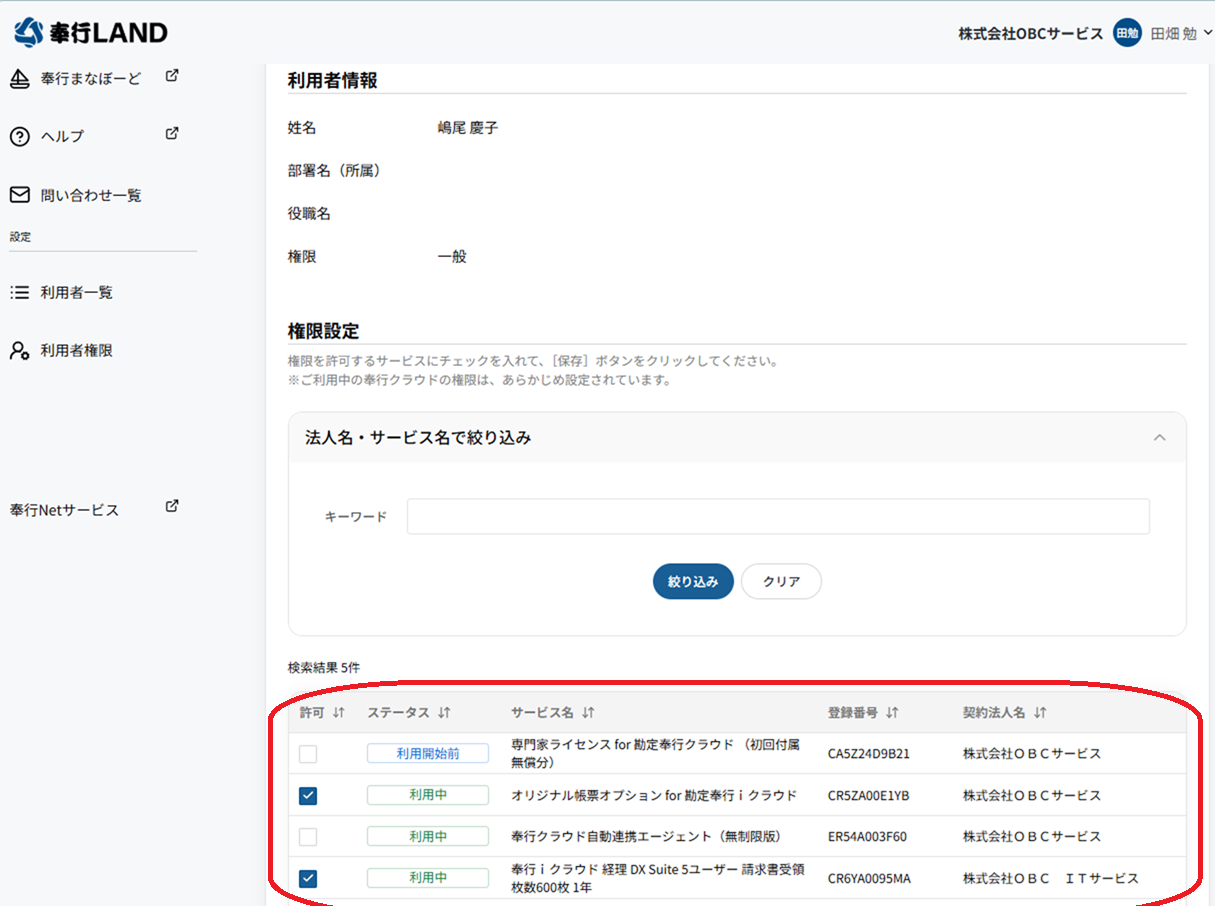Check 許可 for 奉行クラウド自動連携エージェント row
This screenshot has height=906, width=1215.
(308, 837)
